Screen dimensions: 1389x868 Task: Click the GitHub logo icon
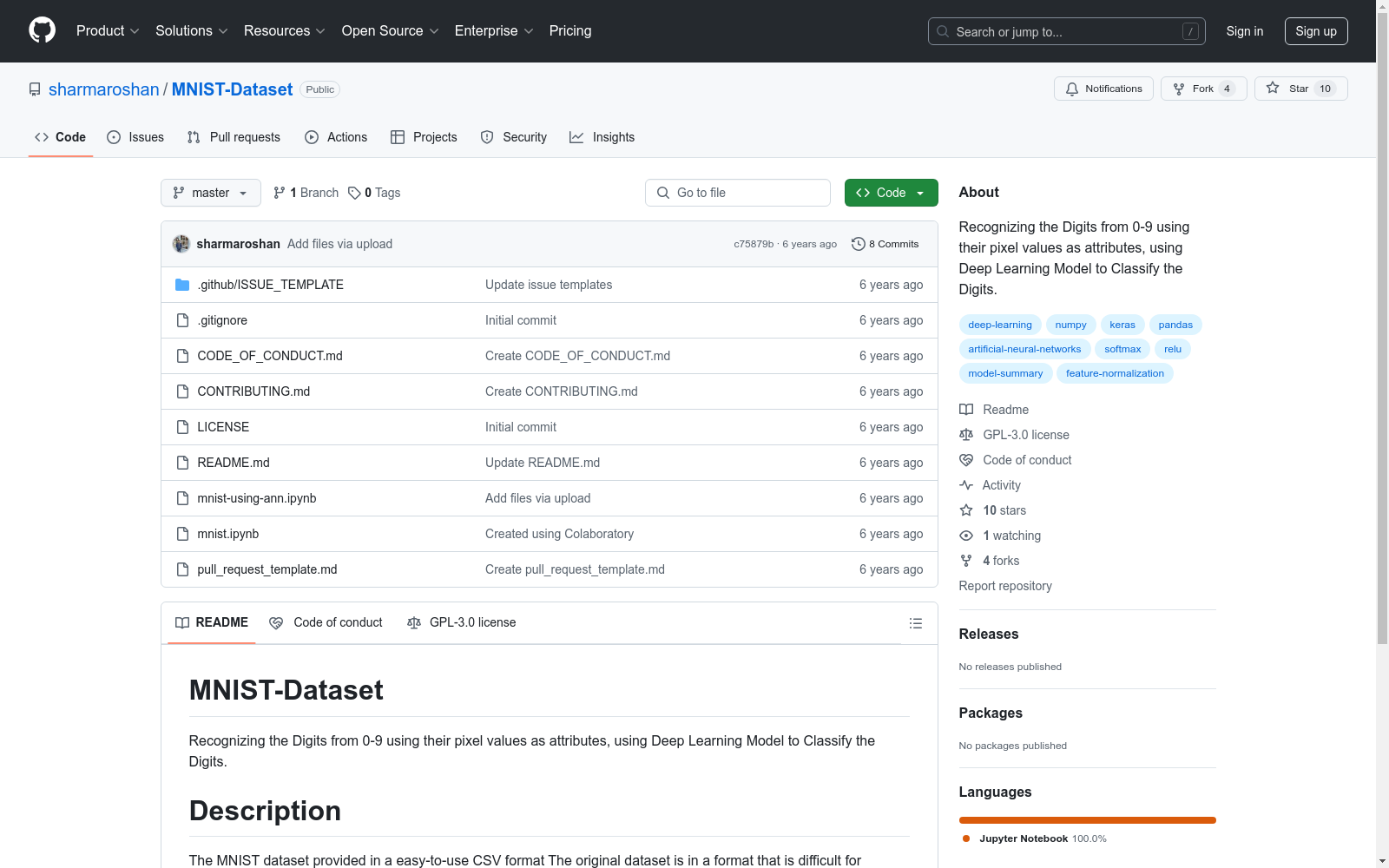pos(42,30)
